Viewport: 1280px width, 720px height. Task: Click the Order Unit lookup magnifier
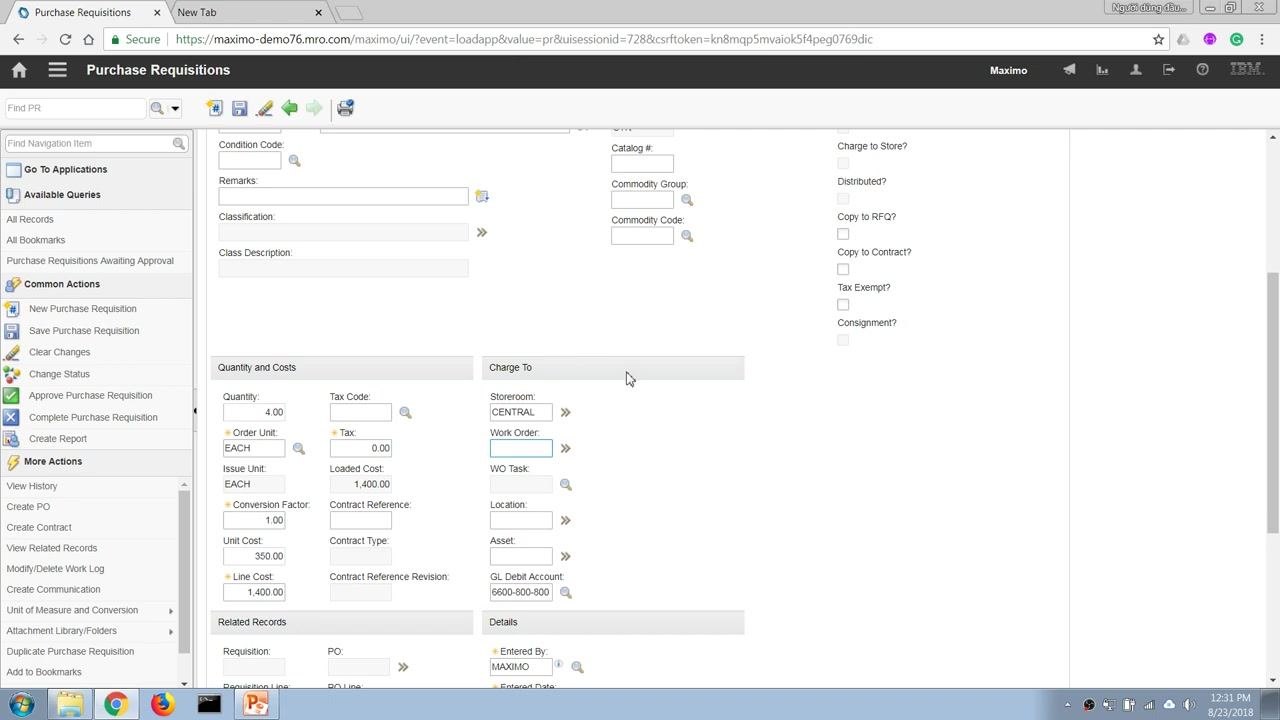[x=298, y=449]
